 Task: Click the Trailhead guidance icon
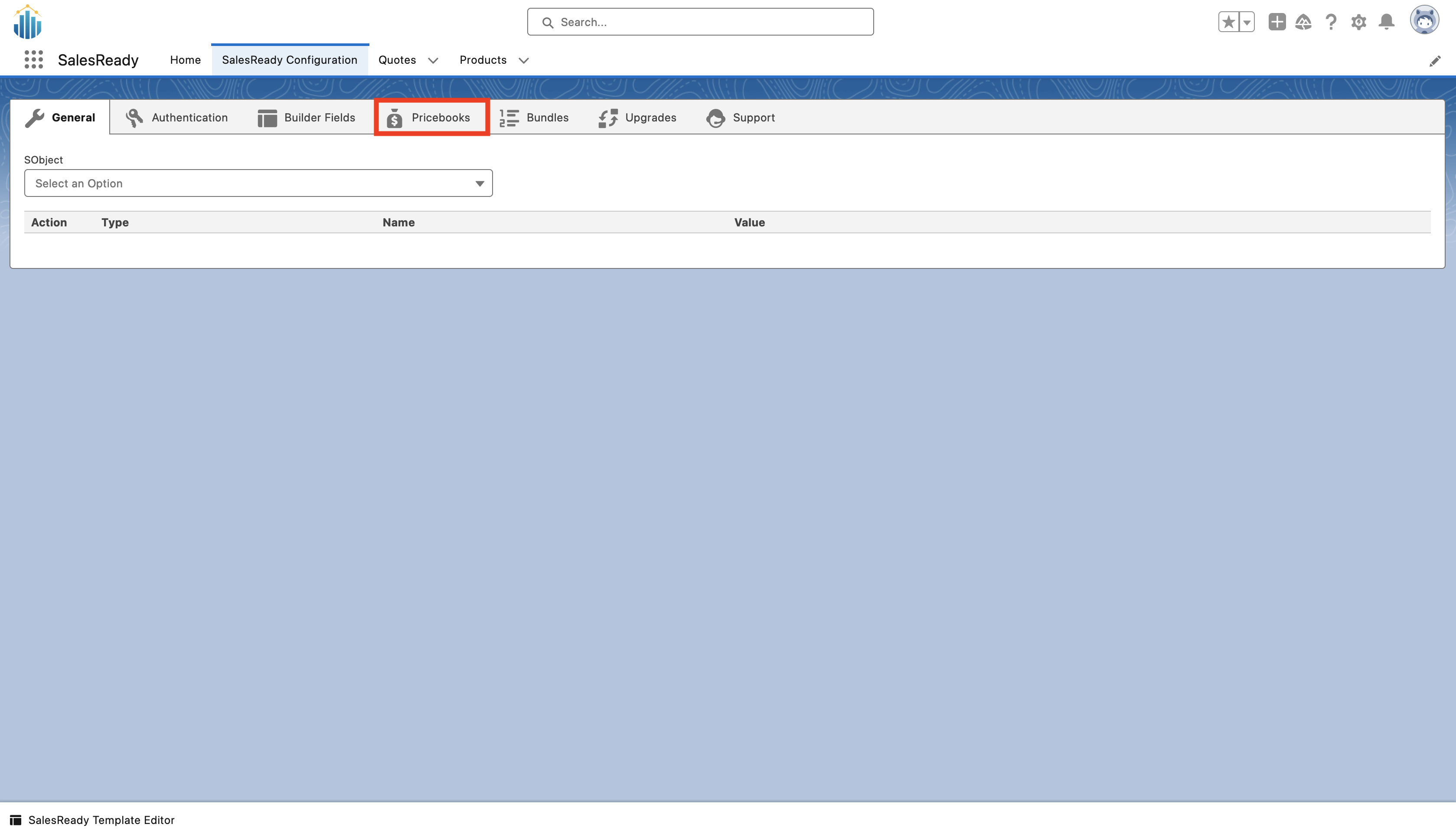click(x=1303, y=22)
